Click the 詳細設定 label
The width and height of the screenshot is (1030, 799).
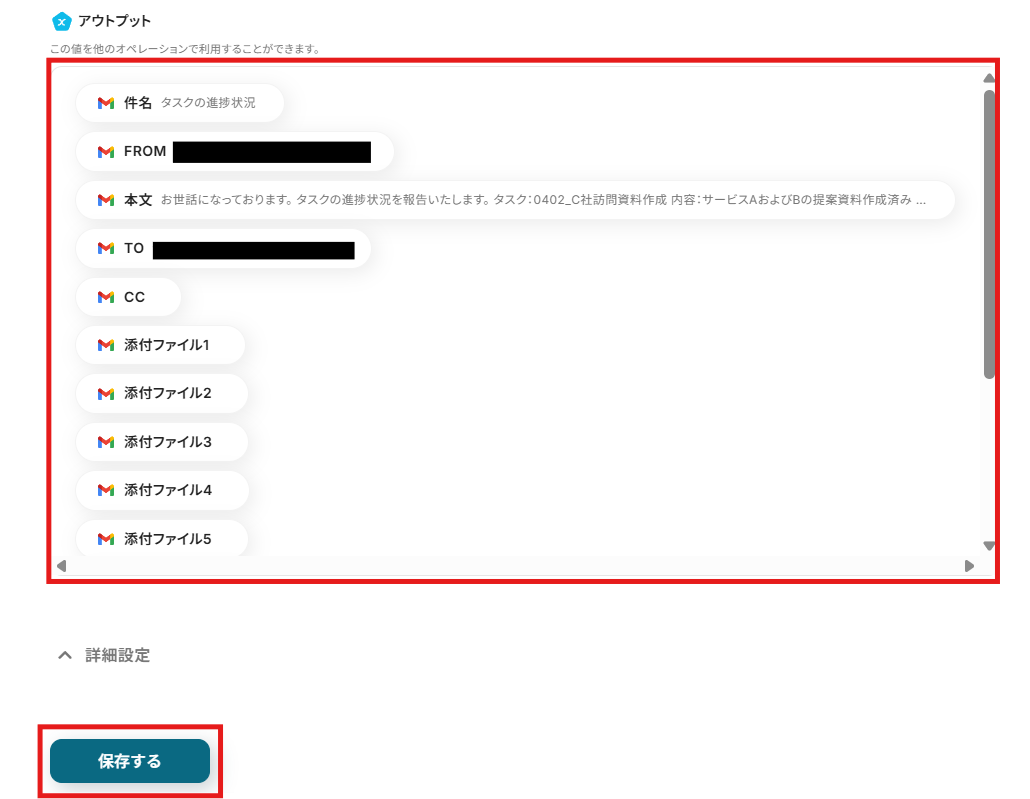(118, 655)
